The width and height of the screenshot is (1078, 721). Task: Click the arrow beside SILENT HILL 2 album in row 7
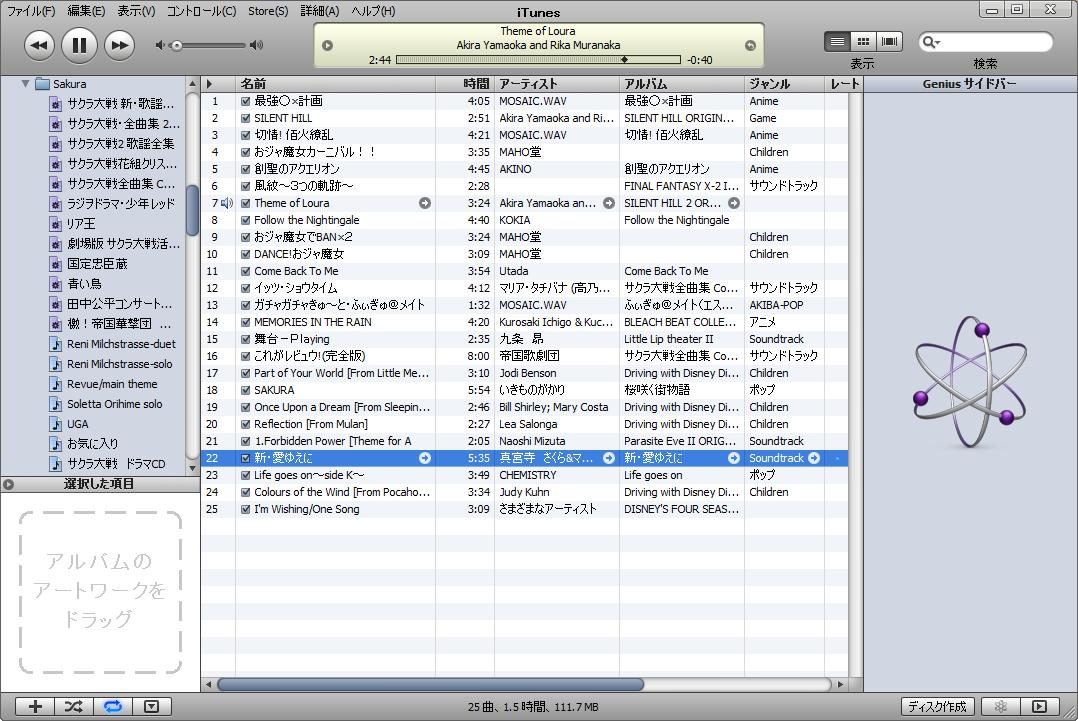pos(734,203)
